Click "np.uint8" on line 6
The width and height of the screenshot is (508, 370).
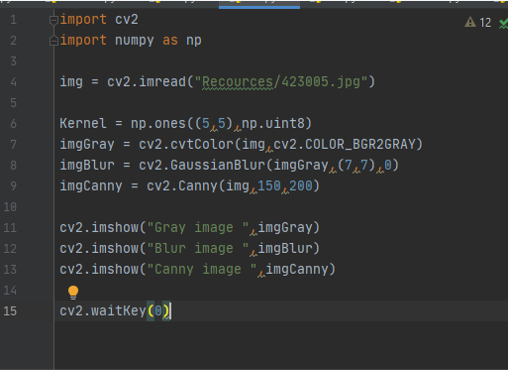[273, 124]
